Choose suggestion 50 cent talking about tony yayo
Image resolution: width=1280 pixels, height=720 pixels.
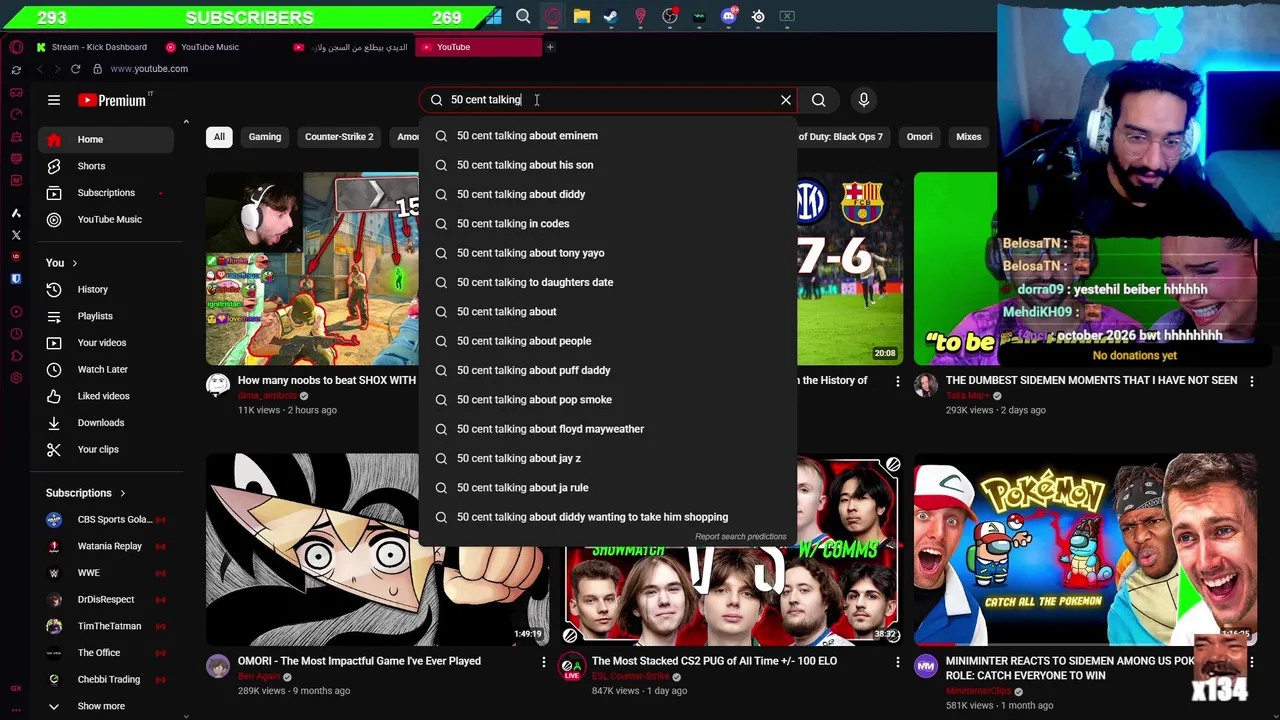[607, 253]
